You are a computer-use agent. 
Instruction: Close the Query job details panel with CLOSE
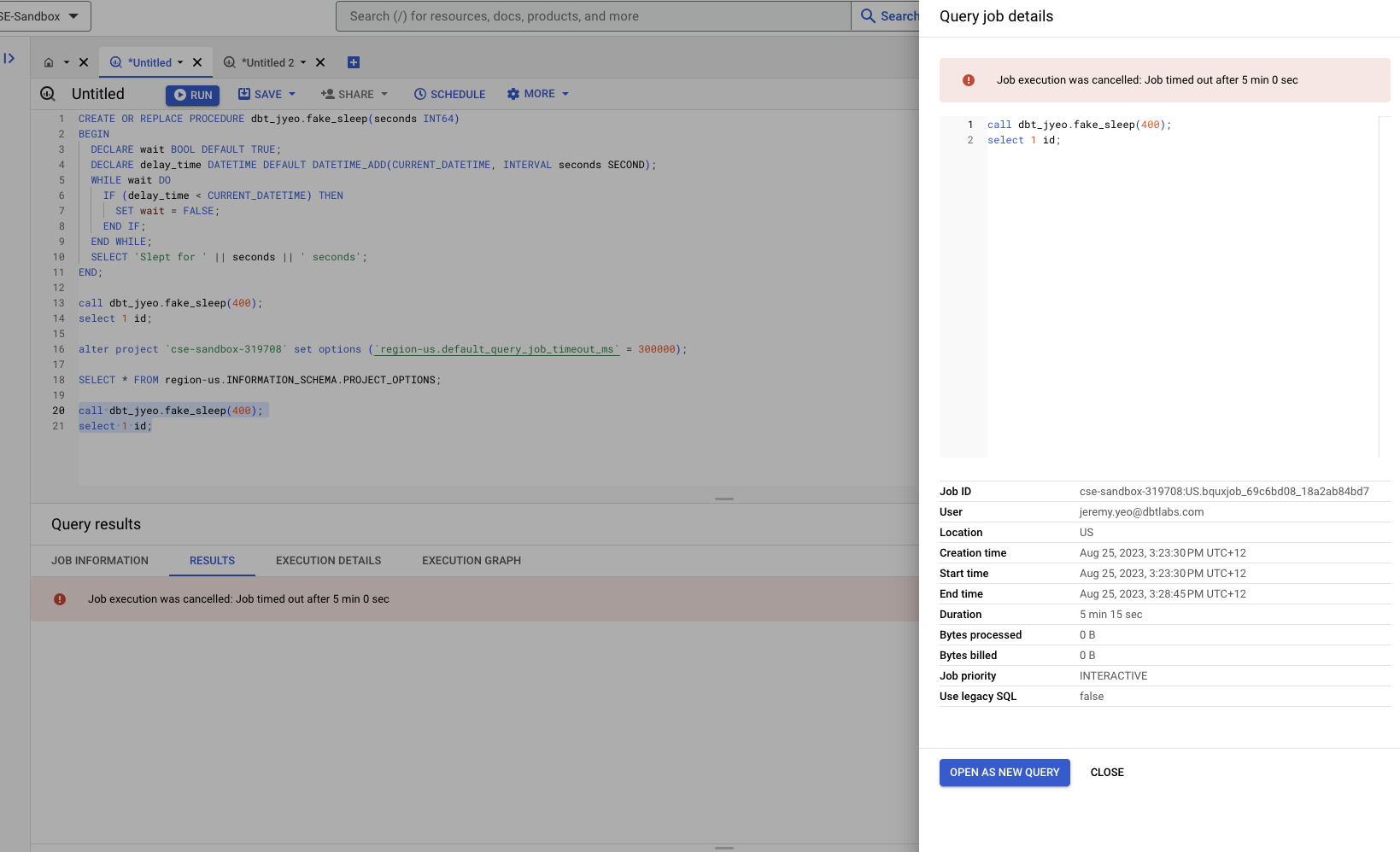click(1107, 772)
